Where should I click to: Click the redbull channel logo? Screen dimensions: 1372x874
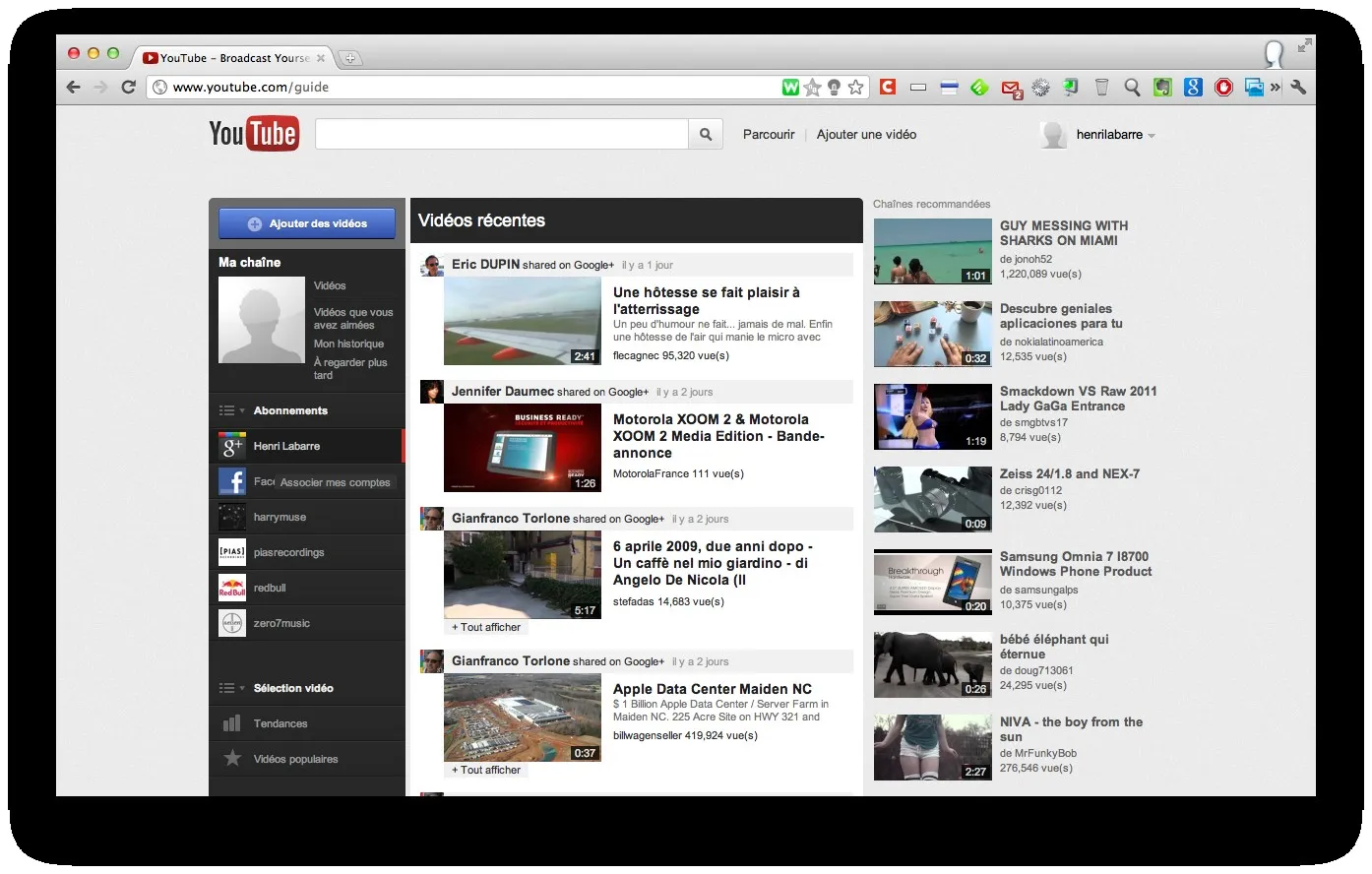coord(232,588)
